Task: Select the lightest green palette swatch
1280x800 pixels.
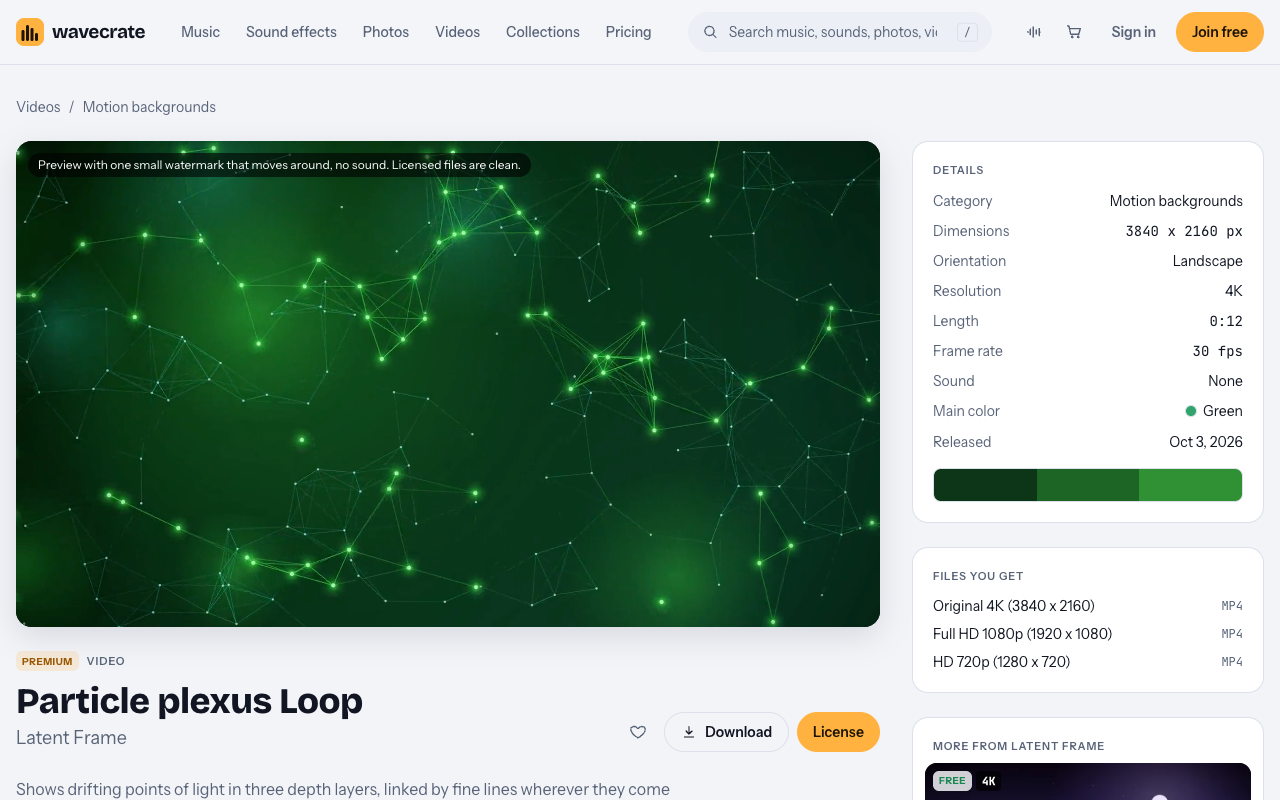Action: (x=1190, y=485)
